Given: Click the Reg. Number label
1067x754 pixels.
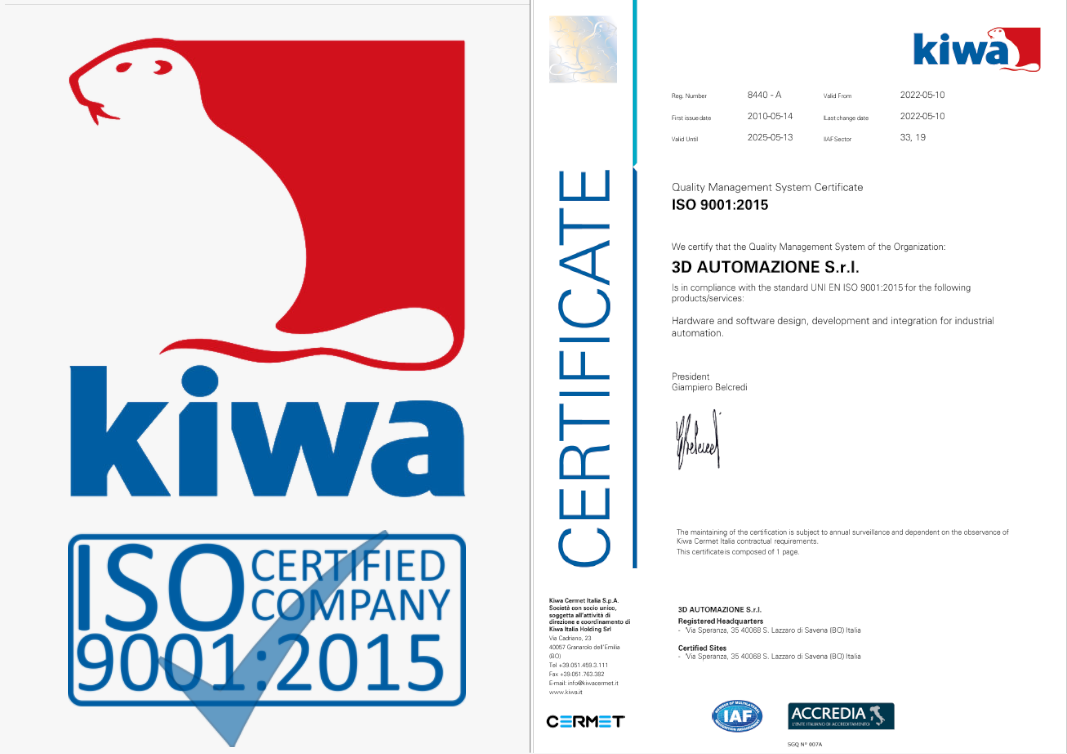Looking at the screenshot, I should point(689,96).
